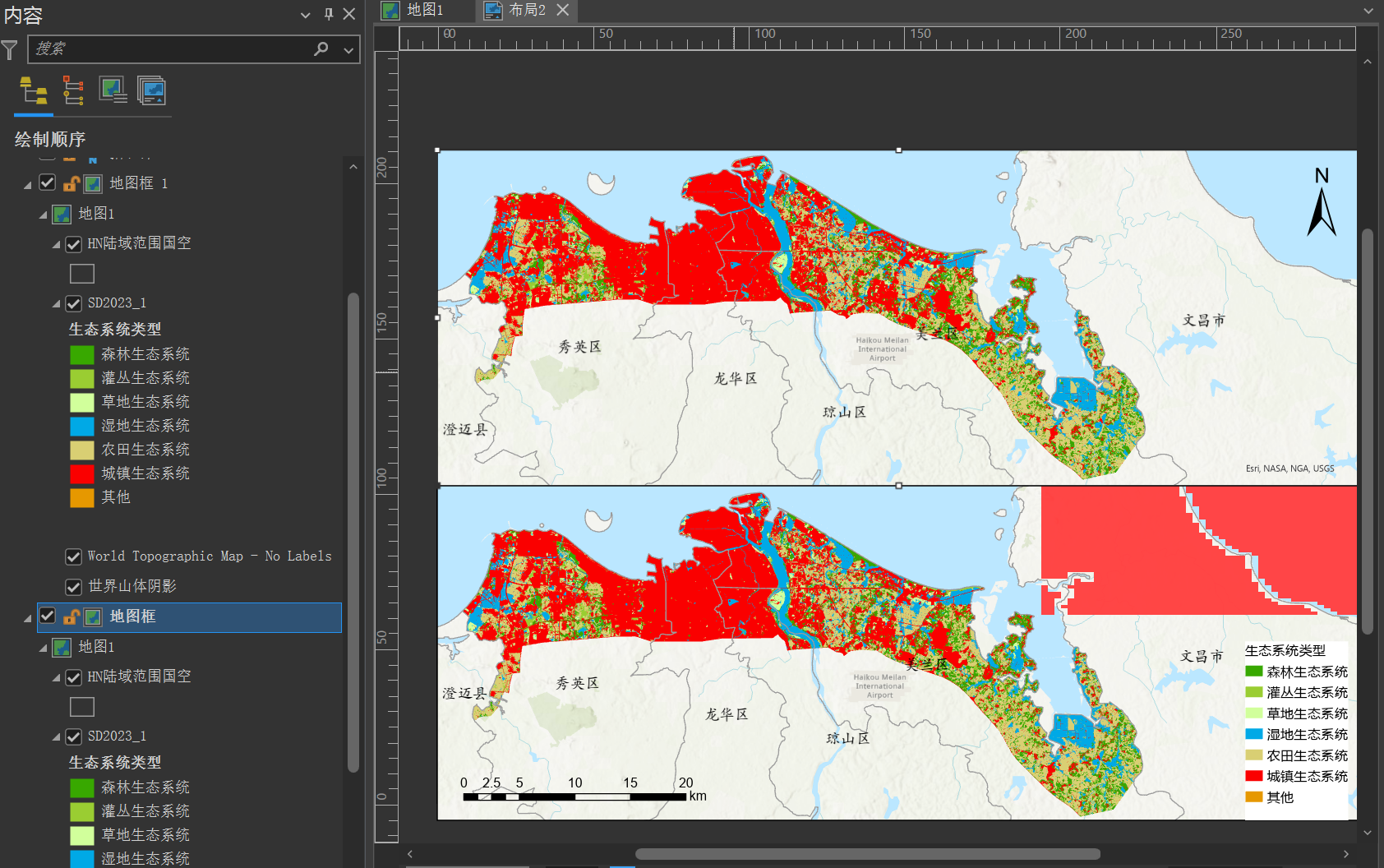Uncheck World Topographic Map - No Labels layer
Viewport: 1384px width, 868px height.
click(x=73, y=556)
